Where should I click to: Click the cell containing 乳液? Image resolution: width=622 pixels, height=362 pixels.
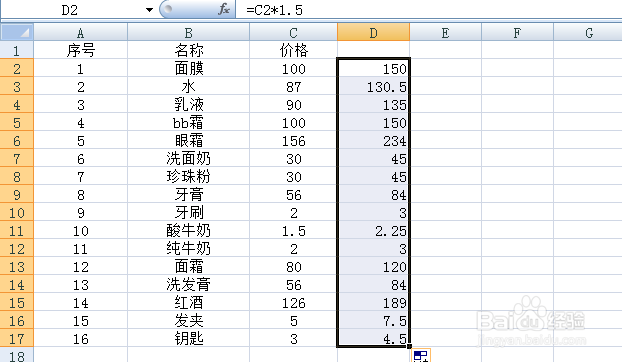coord(188,105)
